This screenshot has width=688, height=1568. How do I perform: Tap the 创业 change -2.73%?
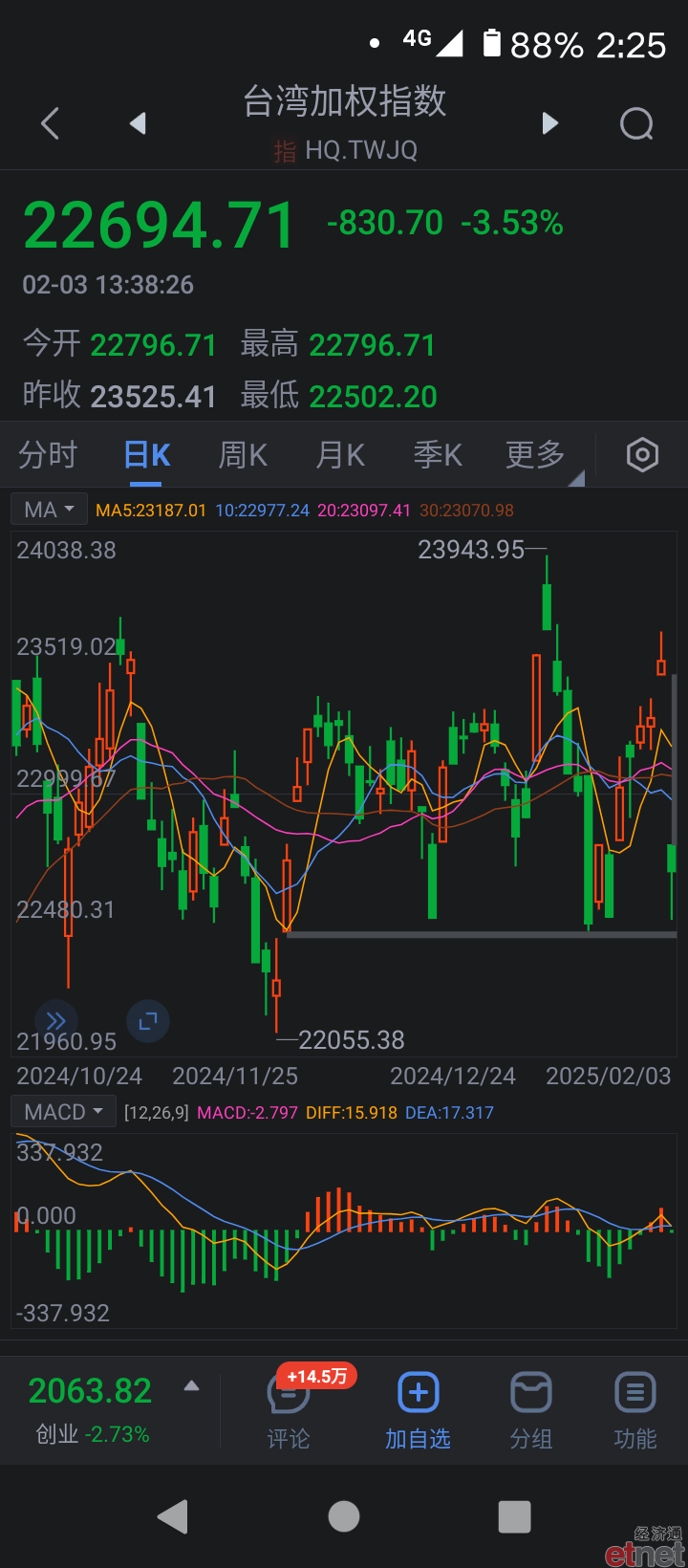click(118, 1435)
